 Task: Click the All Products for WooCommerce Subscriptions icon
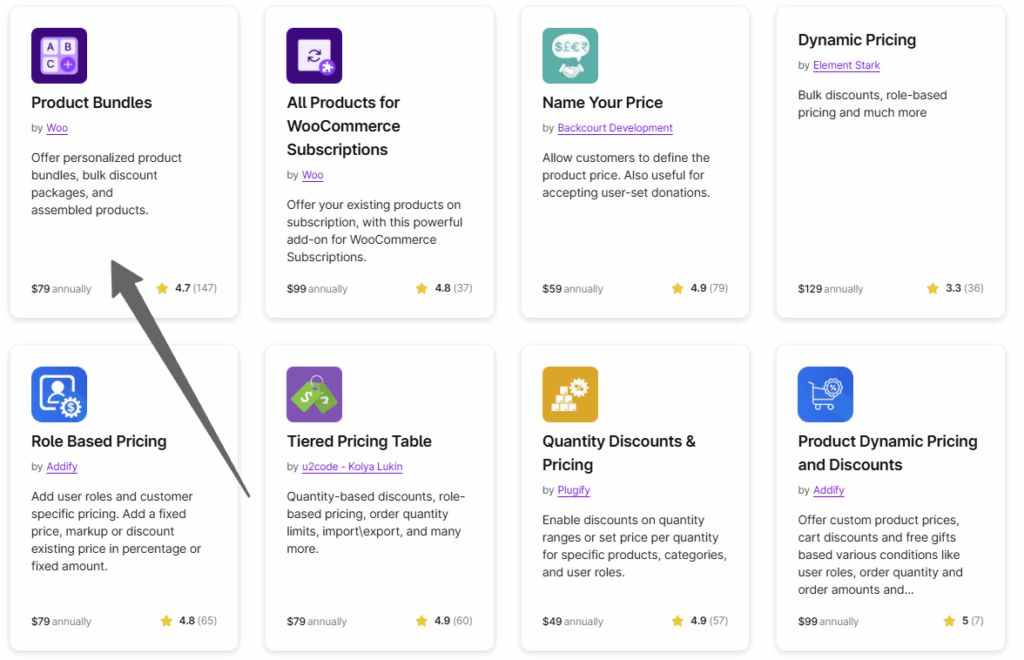[314, 55]
